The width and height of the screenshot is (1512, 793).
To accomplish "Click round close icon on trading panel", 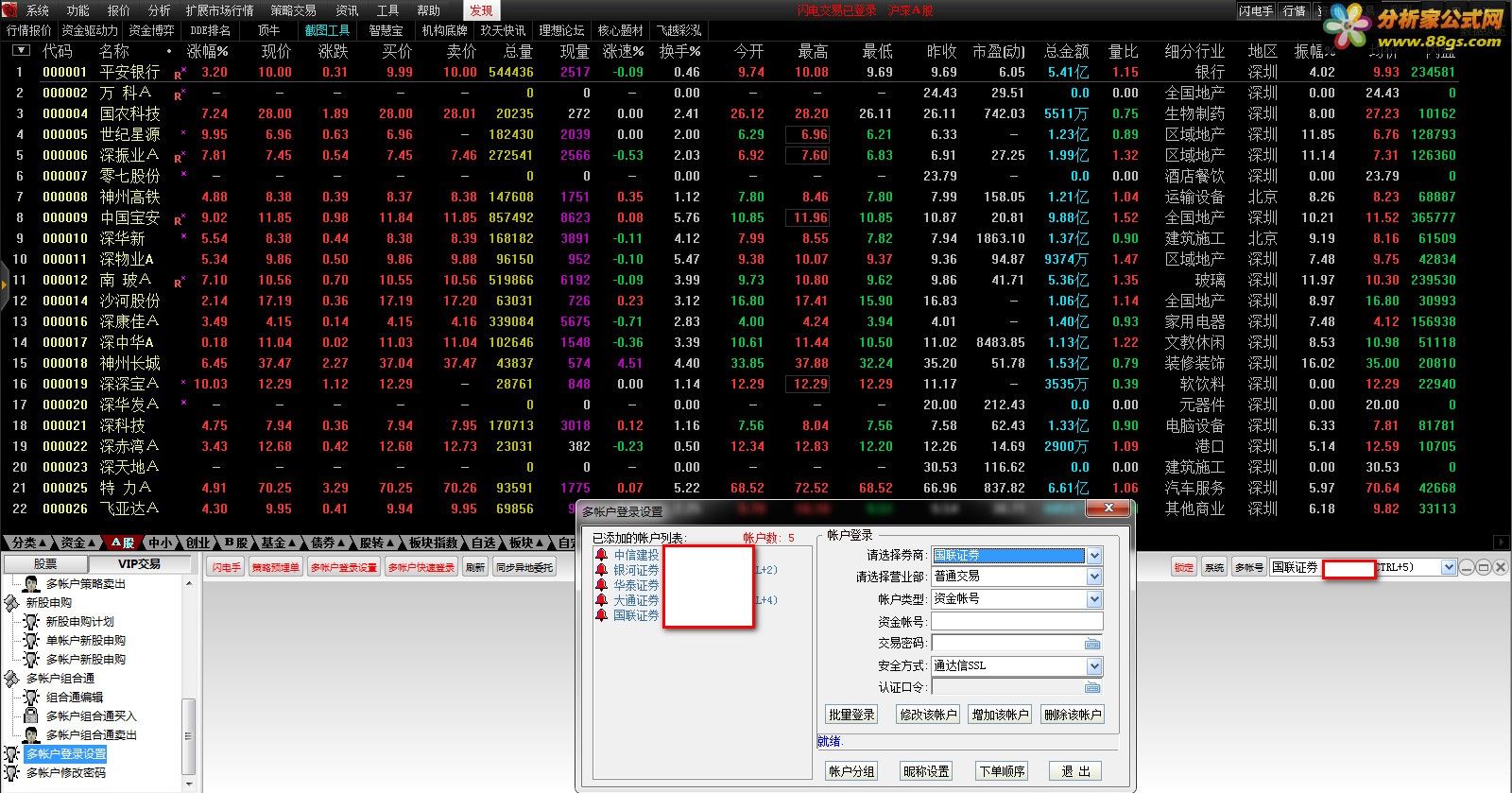I will (1500, 567).
